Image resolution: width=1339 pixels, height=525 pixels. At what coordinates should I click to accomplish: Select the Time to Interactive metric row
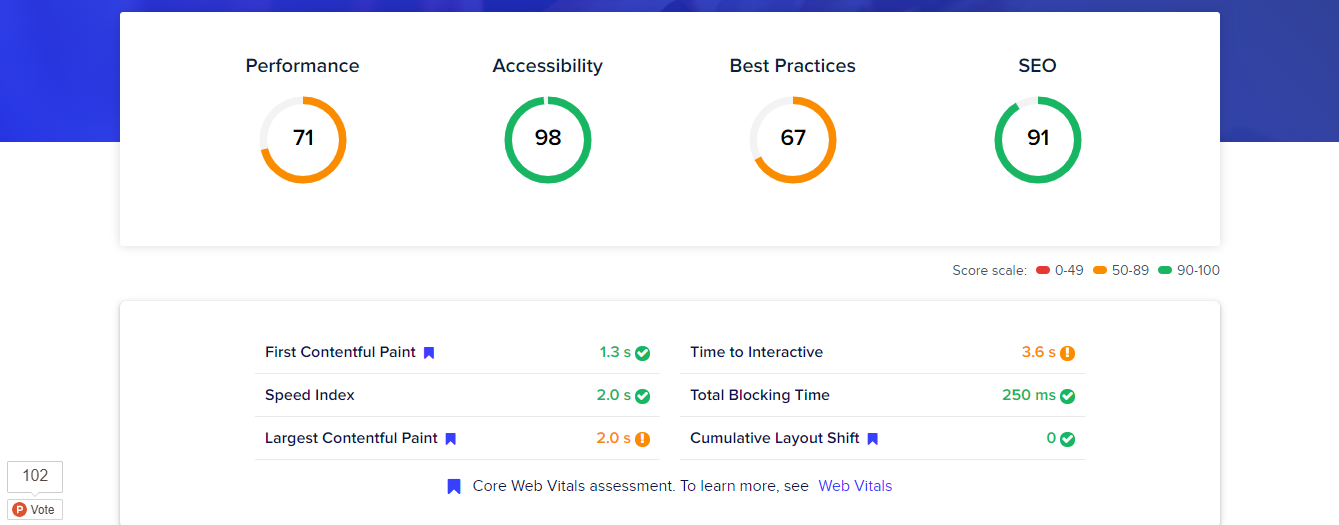point(882,353)
